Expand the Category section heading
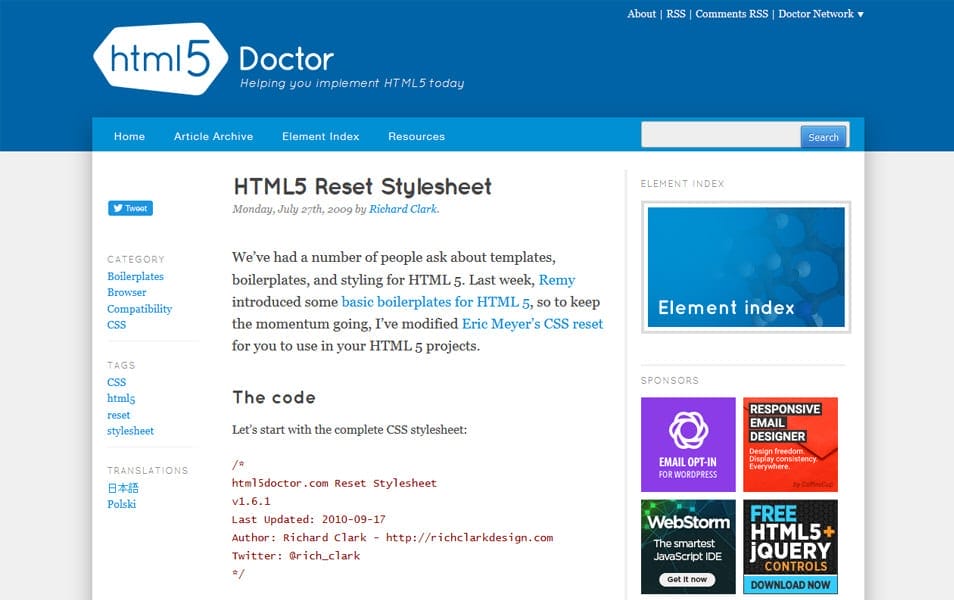954x600 pixels. click(136, 259)
